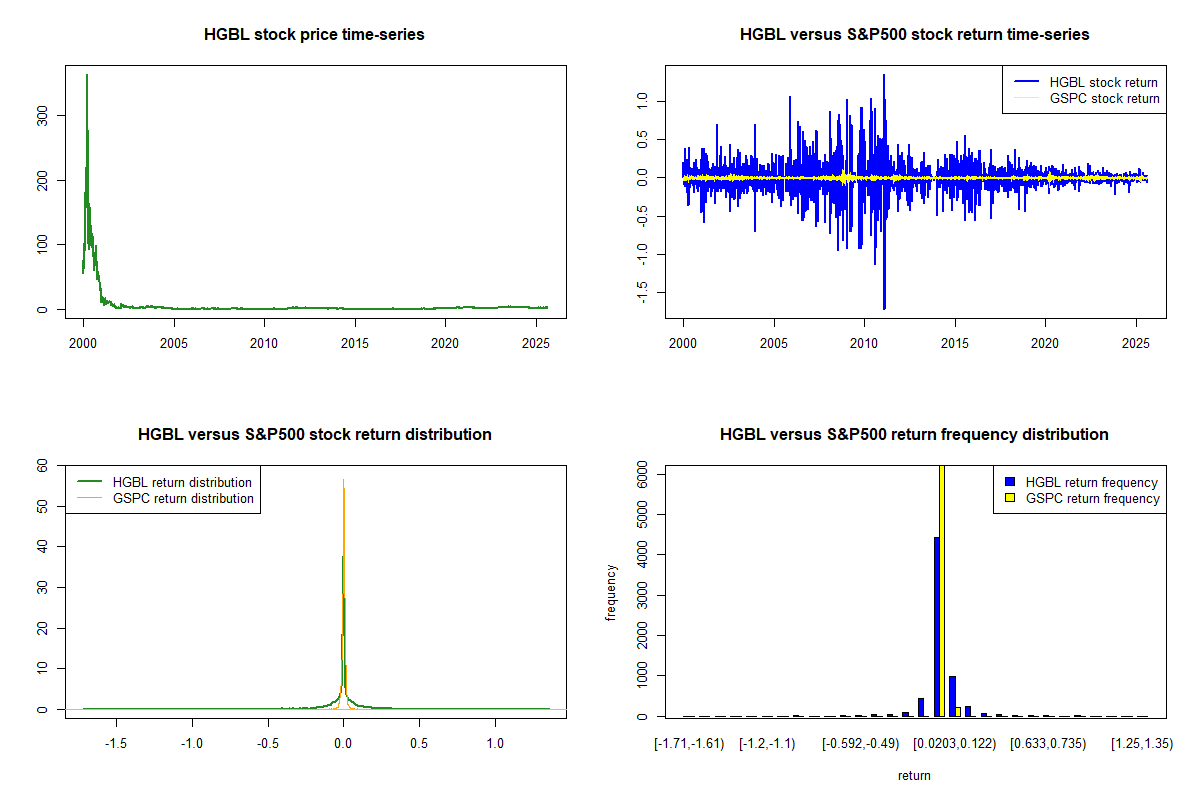Select the HGBL stock return legend entry
This screenshot has width=1200, height=800.
1103,83
